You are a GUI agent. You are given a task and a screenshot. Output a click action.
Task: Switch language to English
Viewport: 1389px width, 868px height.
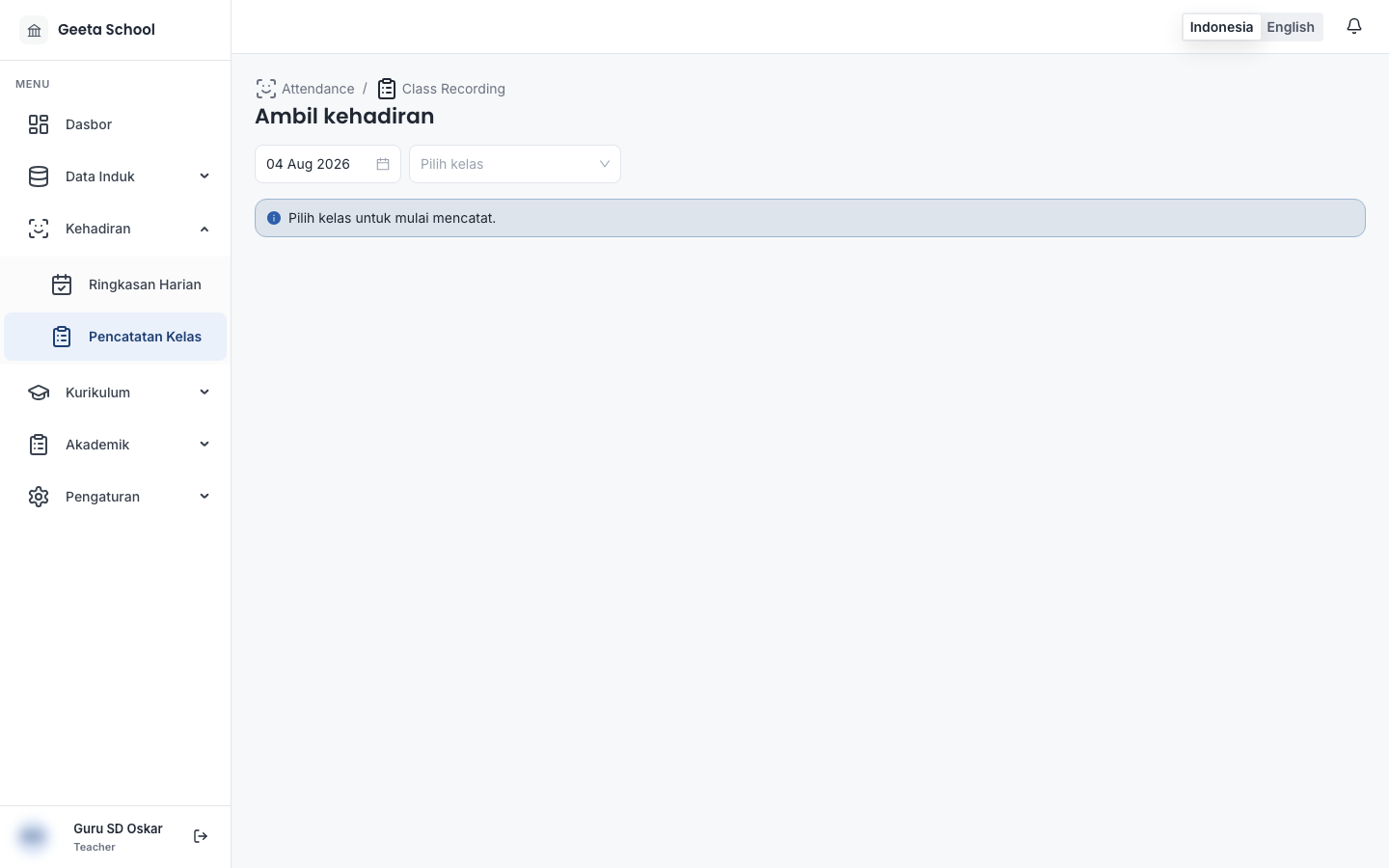point(1291,27)
